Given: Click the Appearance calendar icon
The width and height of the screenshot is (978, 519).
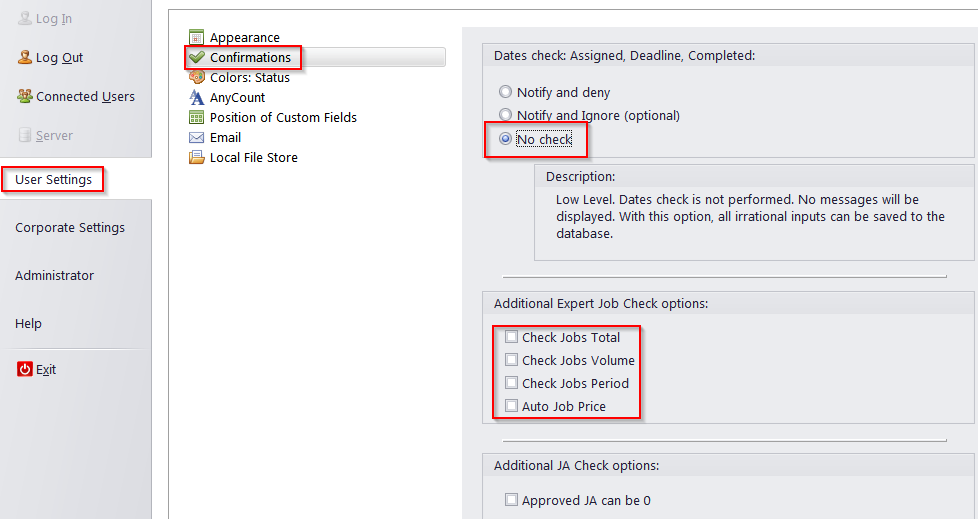Looking at the screenshot, I should (196, 37).
